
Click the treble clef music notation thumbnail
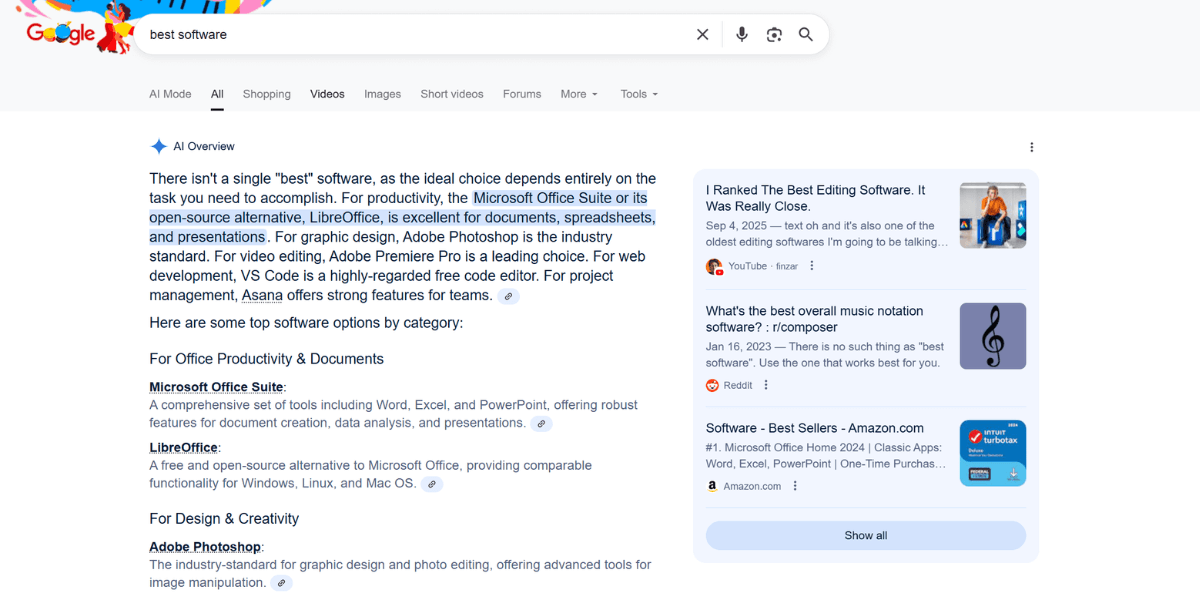coord(993,336)
